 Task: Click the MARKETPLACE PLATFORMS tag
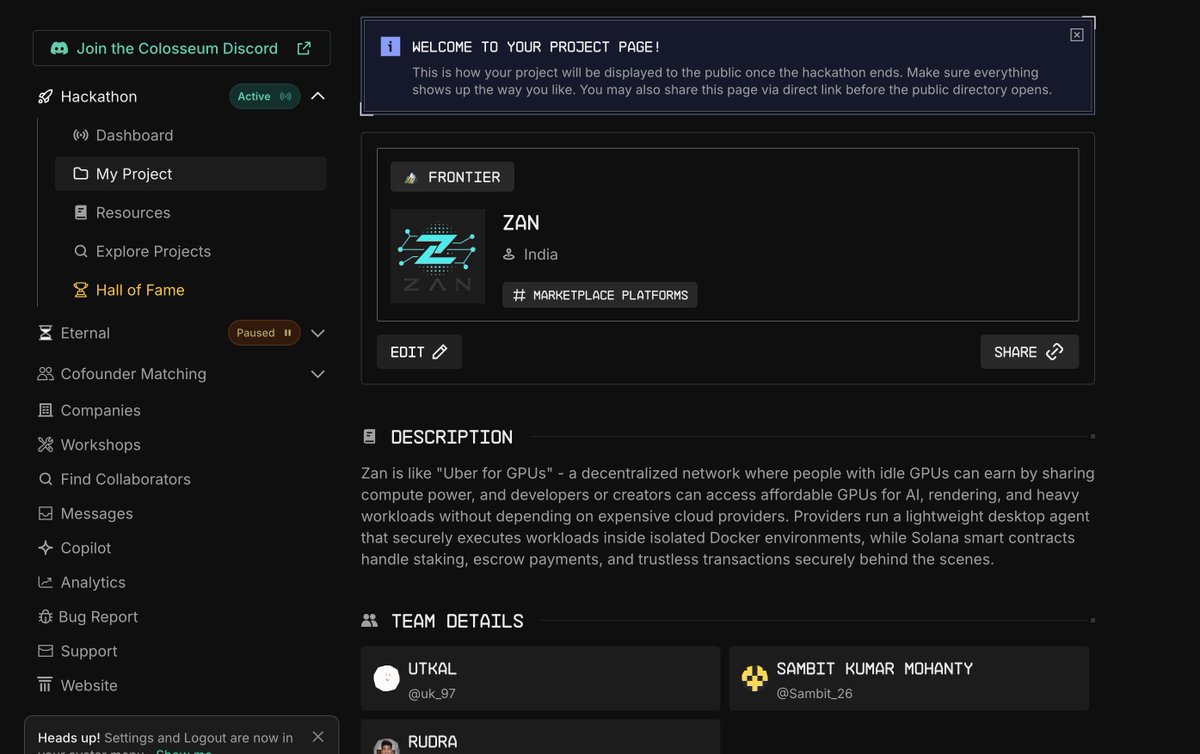point(600,295)
